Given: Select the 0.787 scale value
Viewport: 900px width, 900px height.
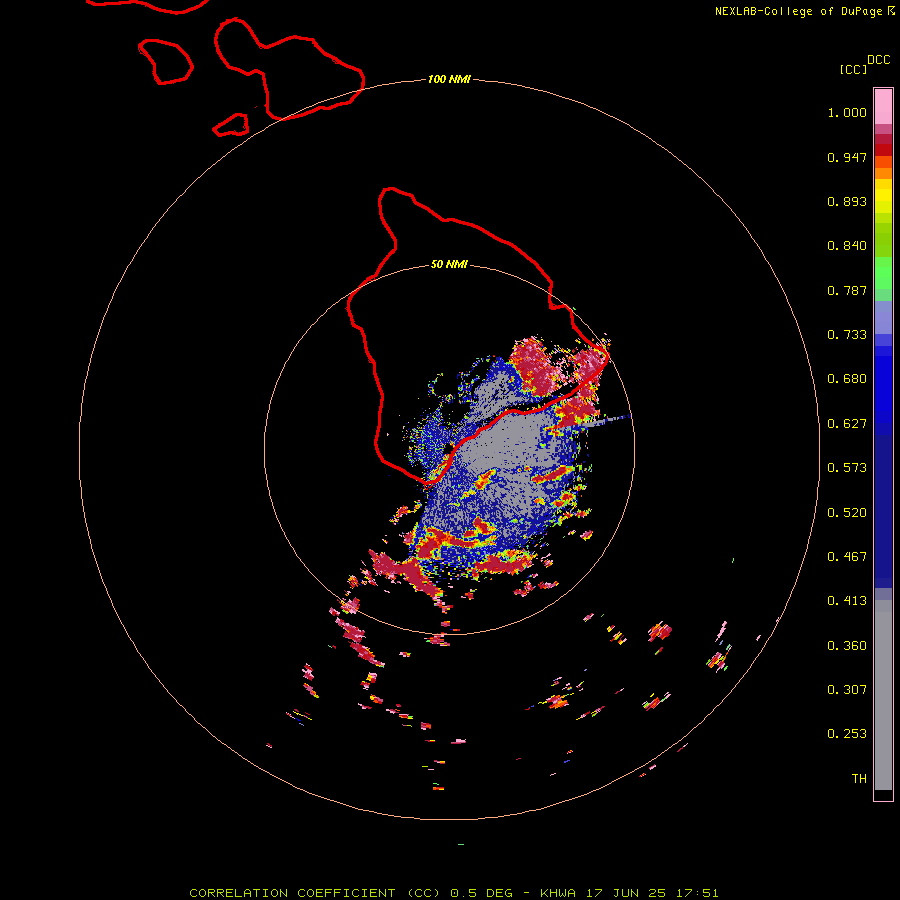Looking at the screenshot, I should [847, 290].
